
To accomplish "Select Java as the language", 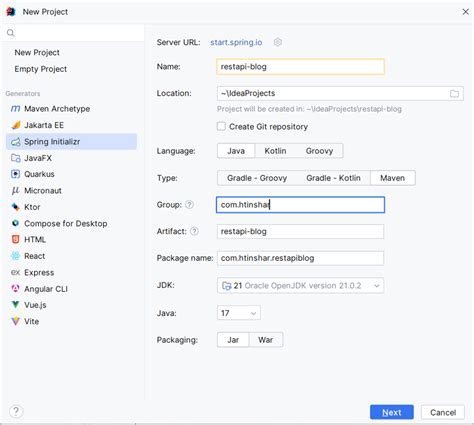I will pyautogui.click(x=236, y=151).
